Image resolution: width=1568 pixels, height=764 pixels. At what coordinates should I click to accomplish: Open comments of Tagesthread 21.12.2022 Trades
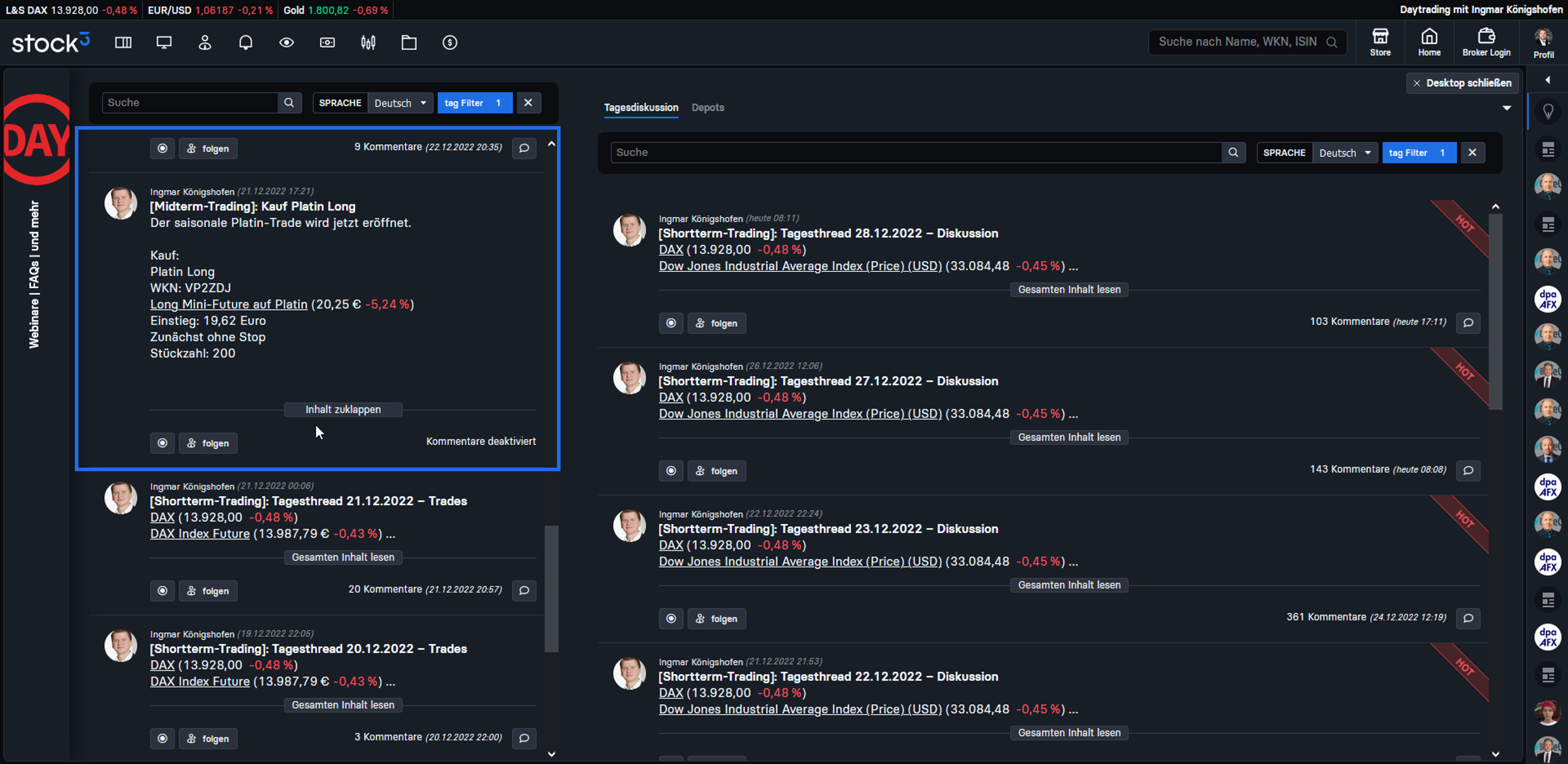(x=524, y=590)
